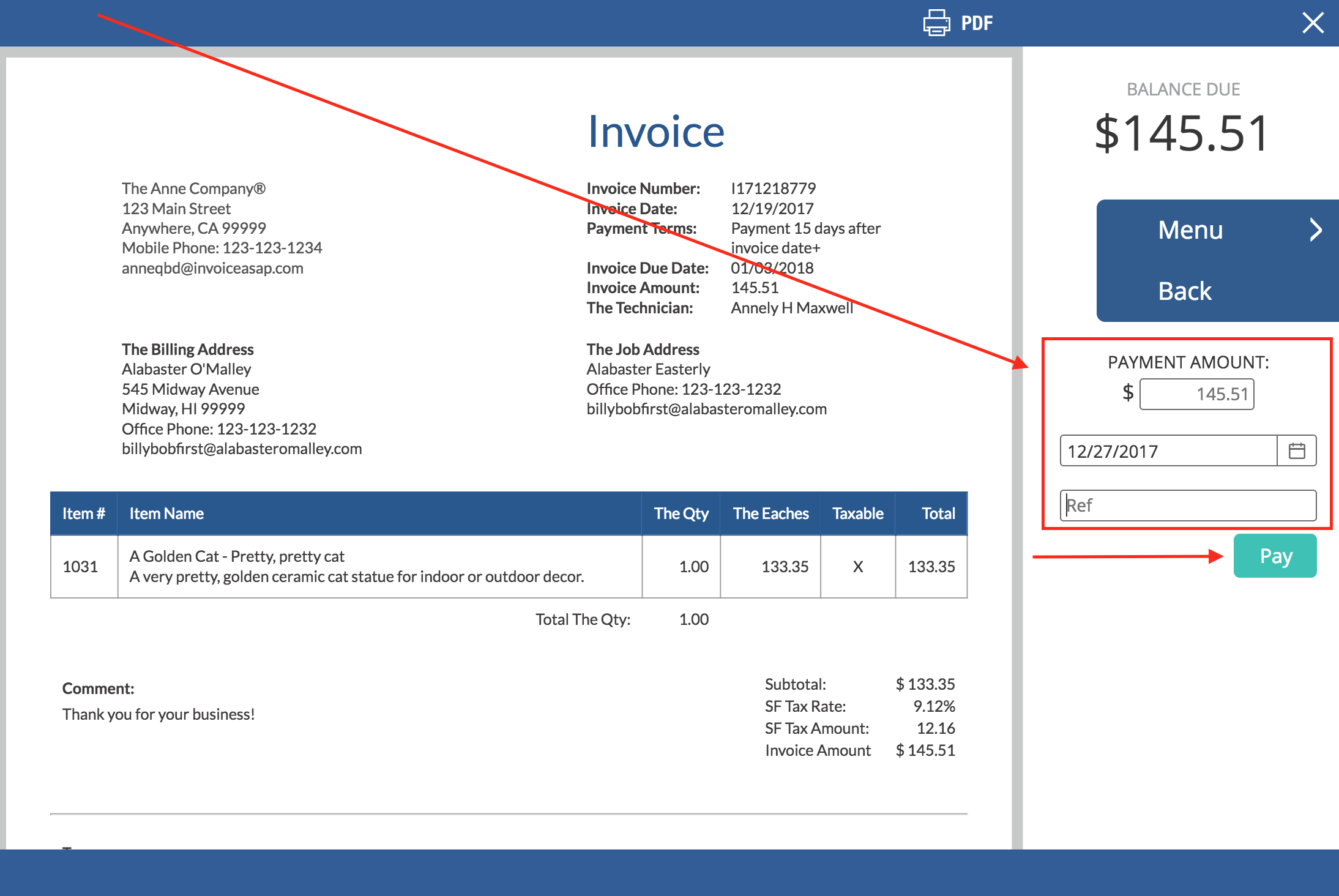Click the X to close the invoice view
This screenshot has height=896, width=1339.
[1313, 23]
